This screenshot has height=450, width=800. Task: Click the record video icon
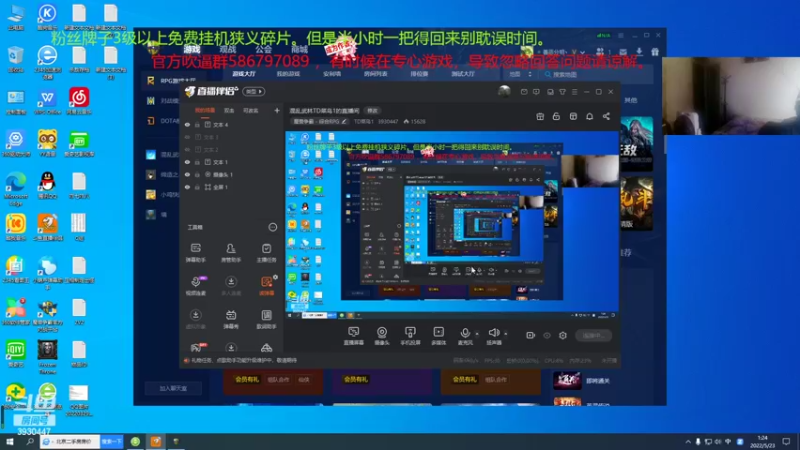[x=531, y=335]
